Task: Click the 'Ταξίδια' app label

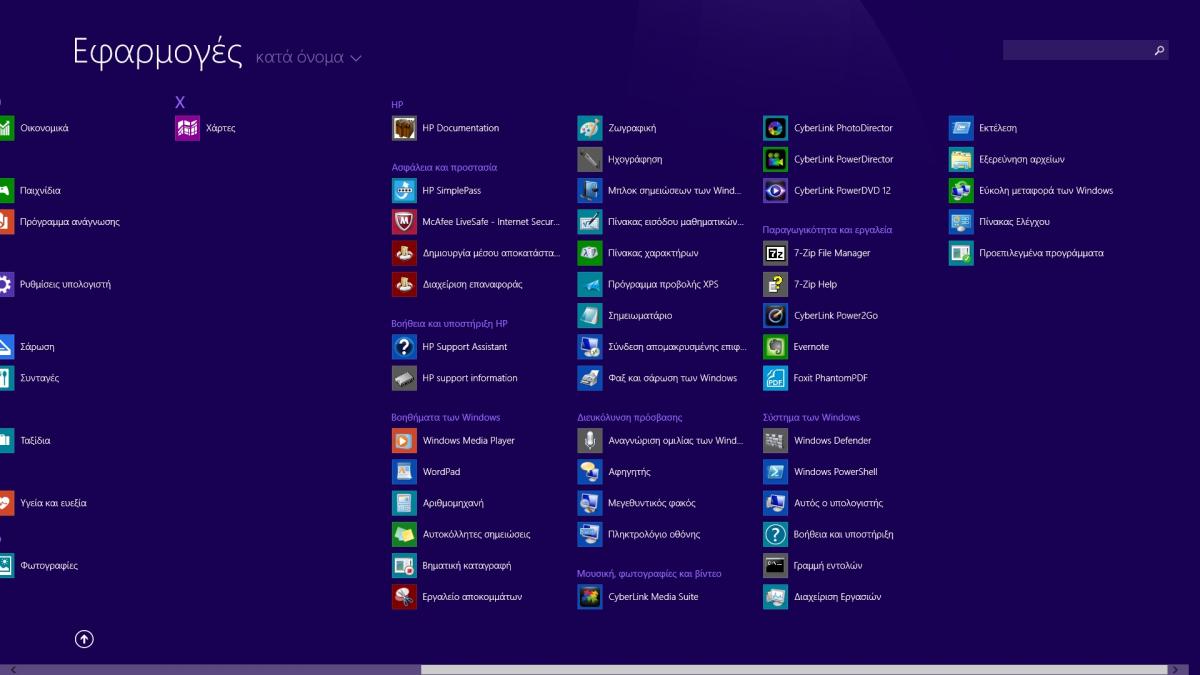Action: (35, 440)
